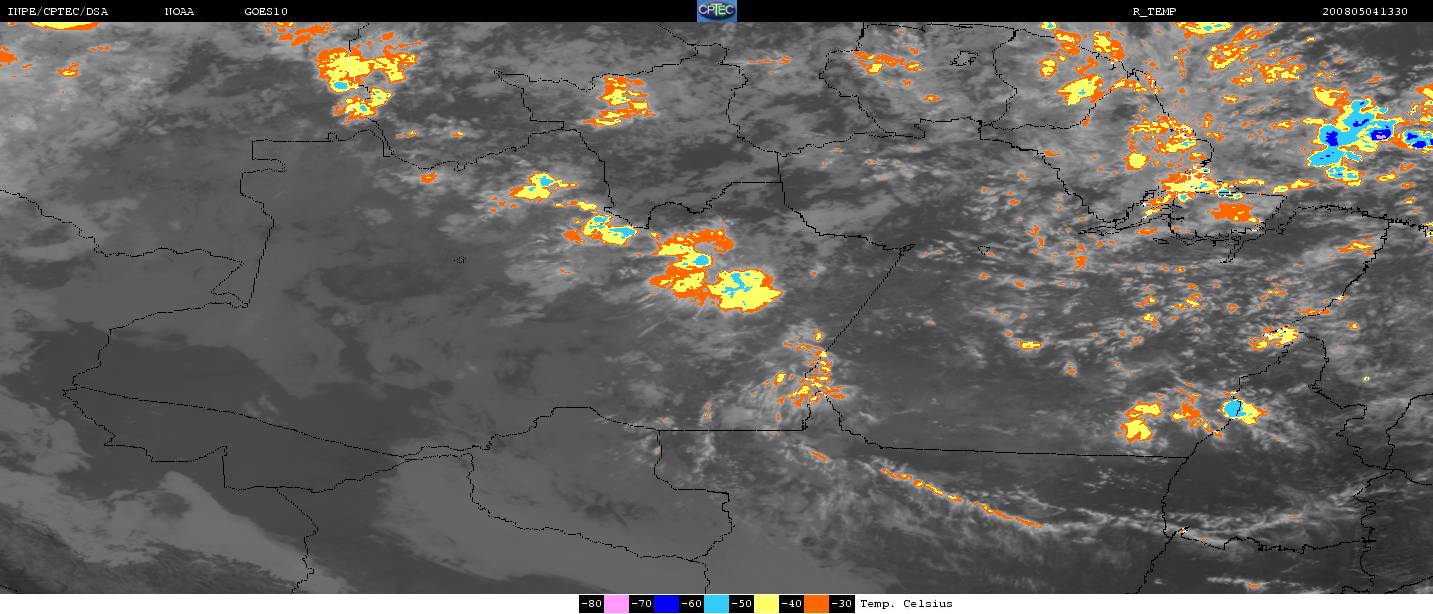This screenshot has width=1433, height=614.
Task: Click the yellow legend color swatch
Action: pos(766,604)
